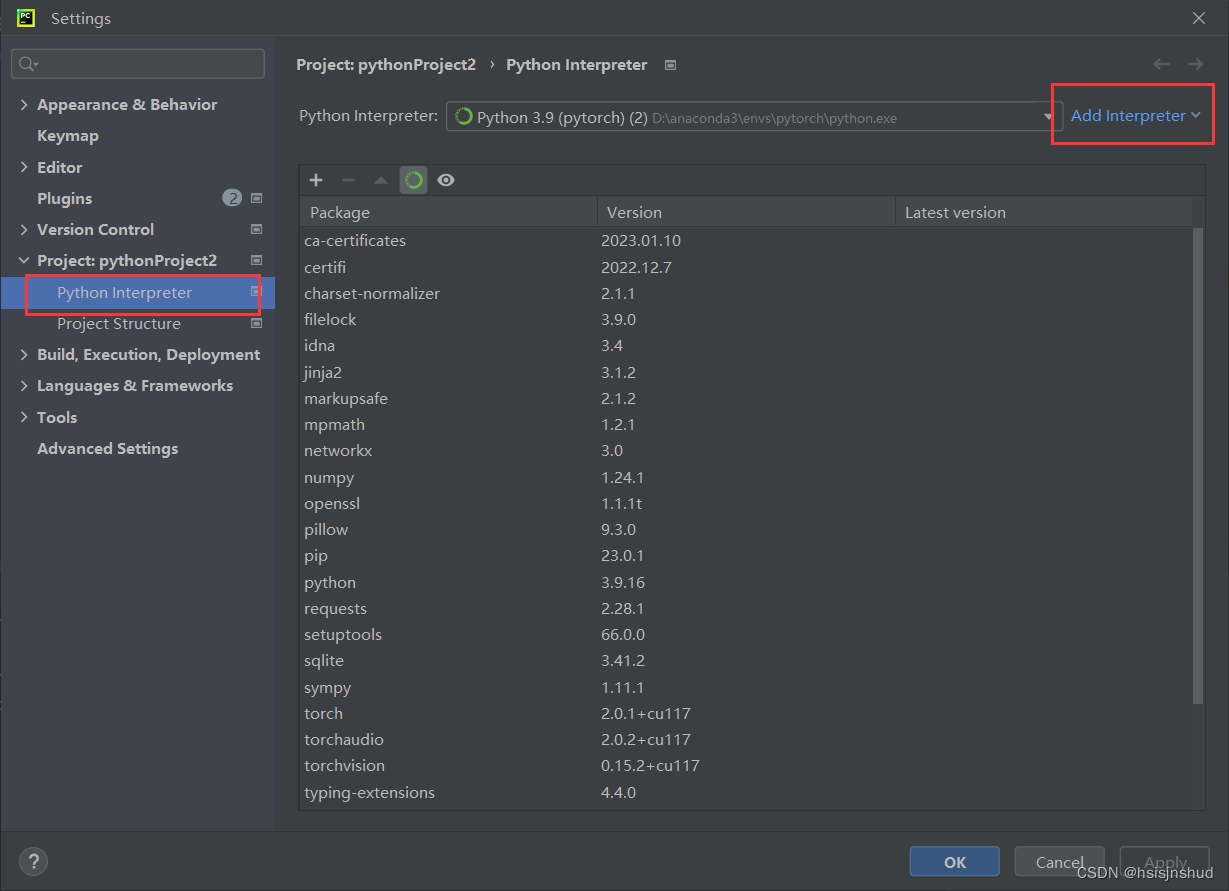1229x891 pixels.
Task: Click the project-level icon beside Plugins
Action: point(256,198)
